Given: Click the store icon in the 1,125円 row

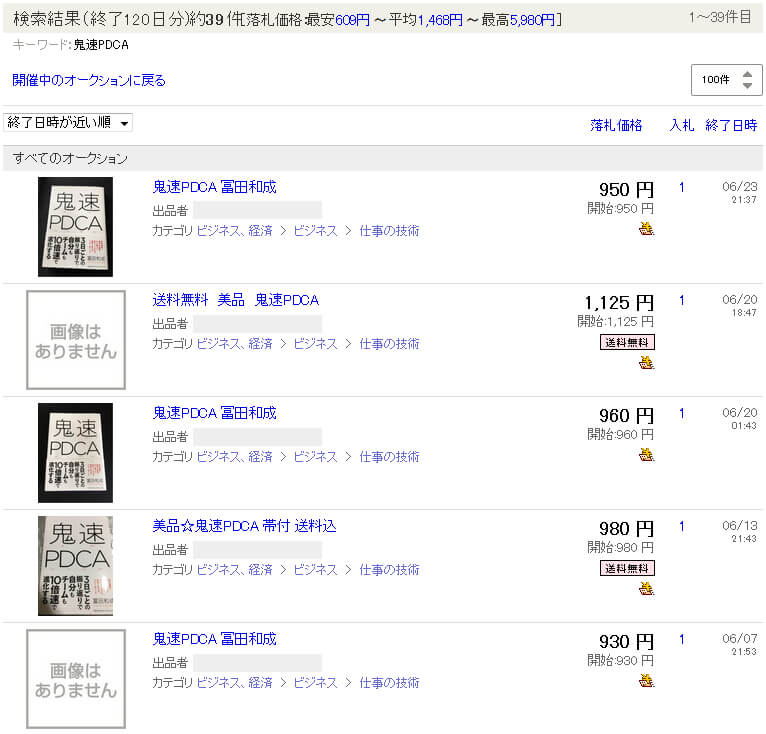Looking at the screenshot, I should click(646, 363).
